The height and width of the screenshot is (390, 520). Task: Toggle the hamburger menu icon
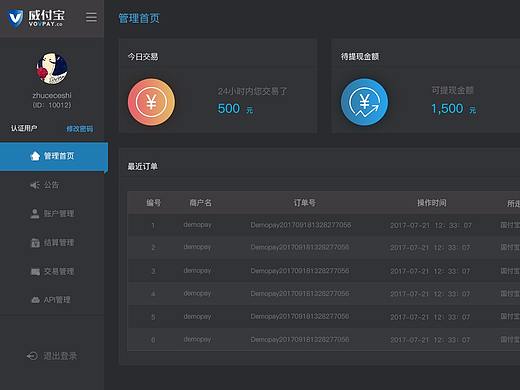pyautogui.click(x=91, y=17)
